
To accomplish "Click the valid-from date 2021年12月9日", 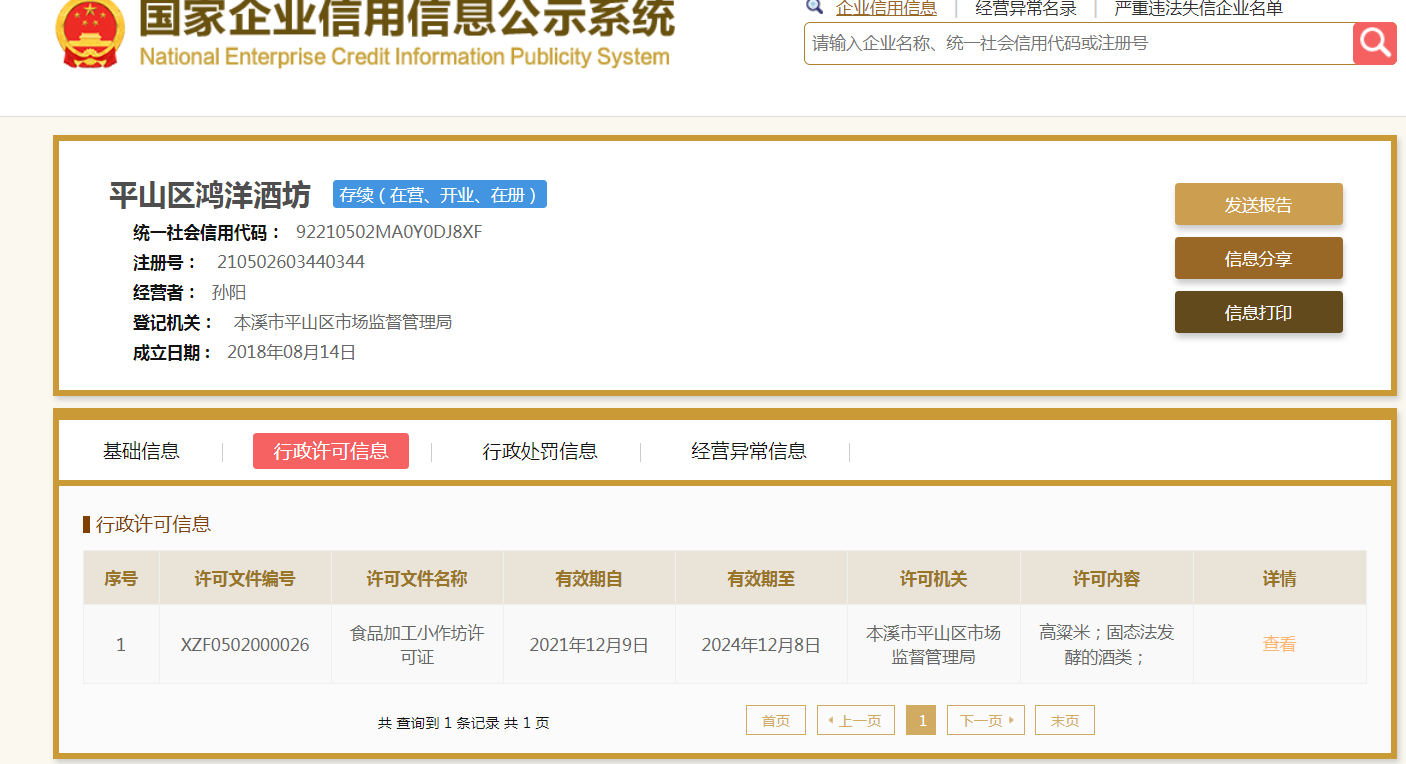I will coord(589,645).
